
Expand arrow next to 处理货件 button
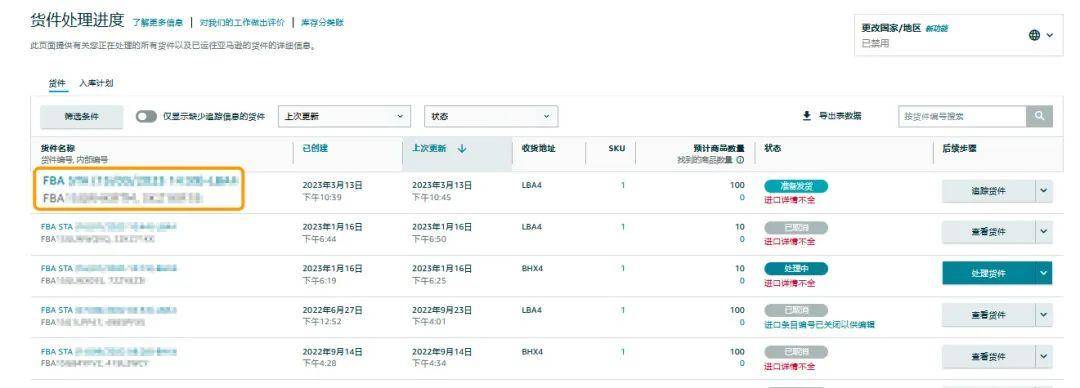(x=1043, y=274)
